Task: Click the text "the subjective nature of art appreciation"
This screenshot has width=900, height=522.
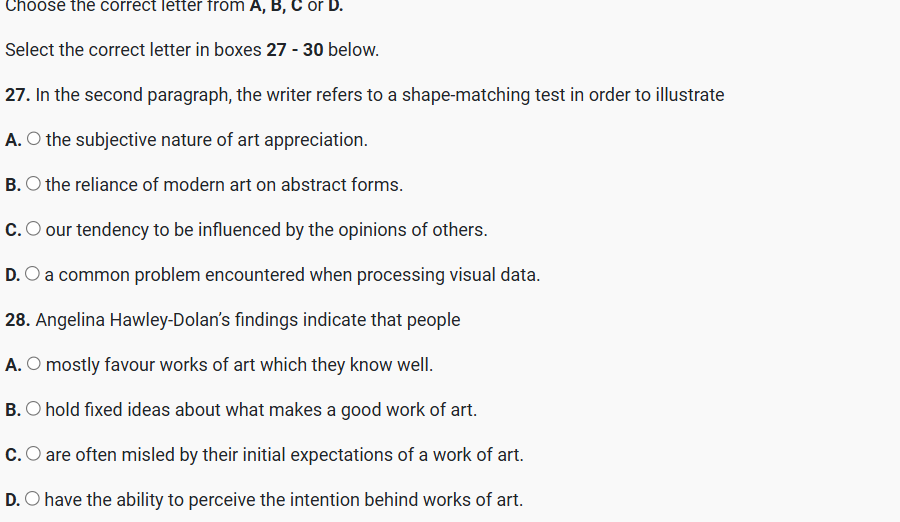Action: [206, 140]
